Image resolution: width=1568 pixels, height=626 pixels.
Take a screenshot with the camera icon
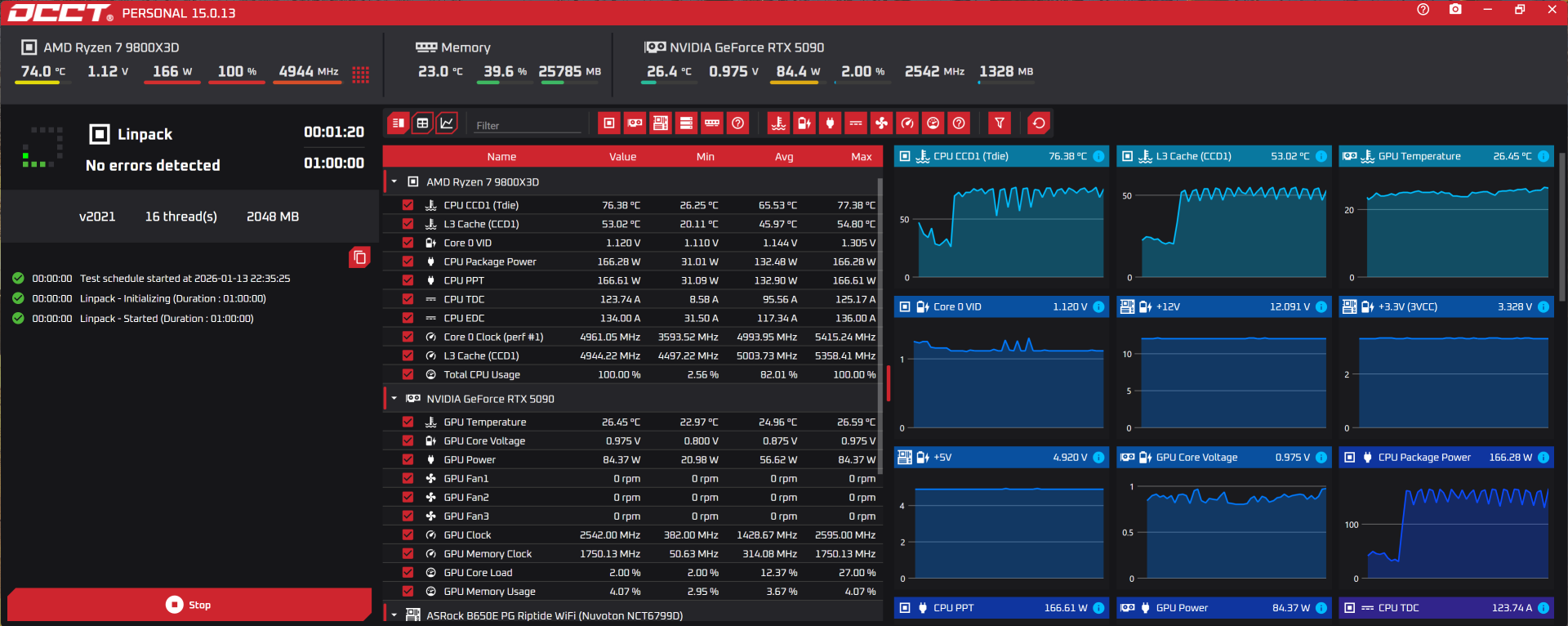tap(1455, 10)
